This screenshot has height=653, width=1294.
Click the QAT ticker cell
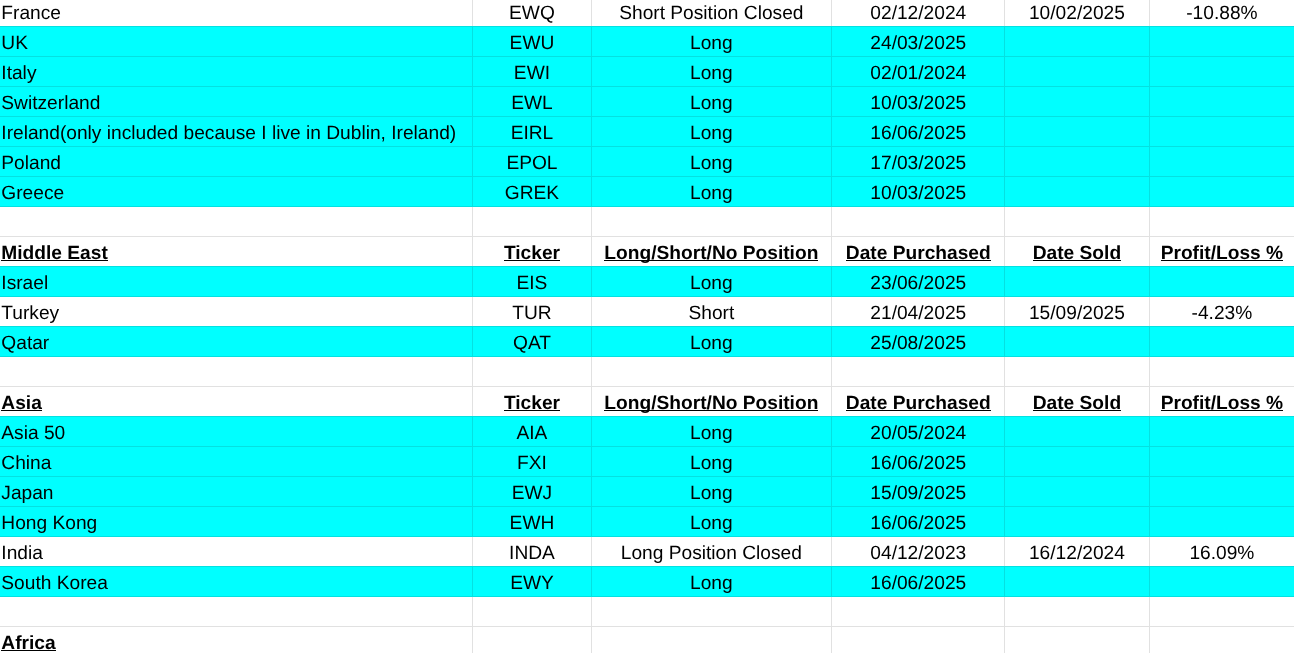(531, 342)
